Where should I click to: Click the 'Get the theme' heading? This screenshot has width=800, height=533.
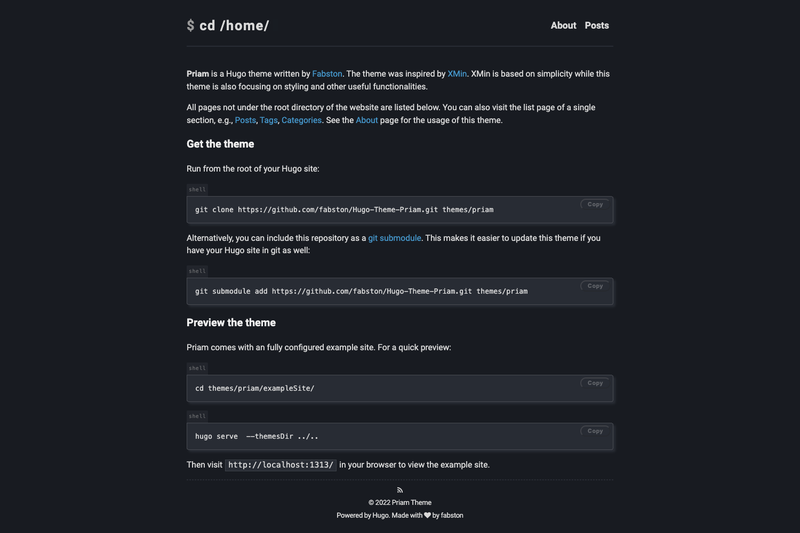(x=220, y=144)
